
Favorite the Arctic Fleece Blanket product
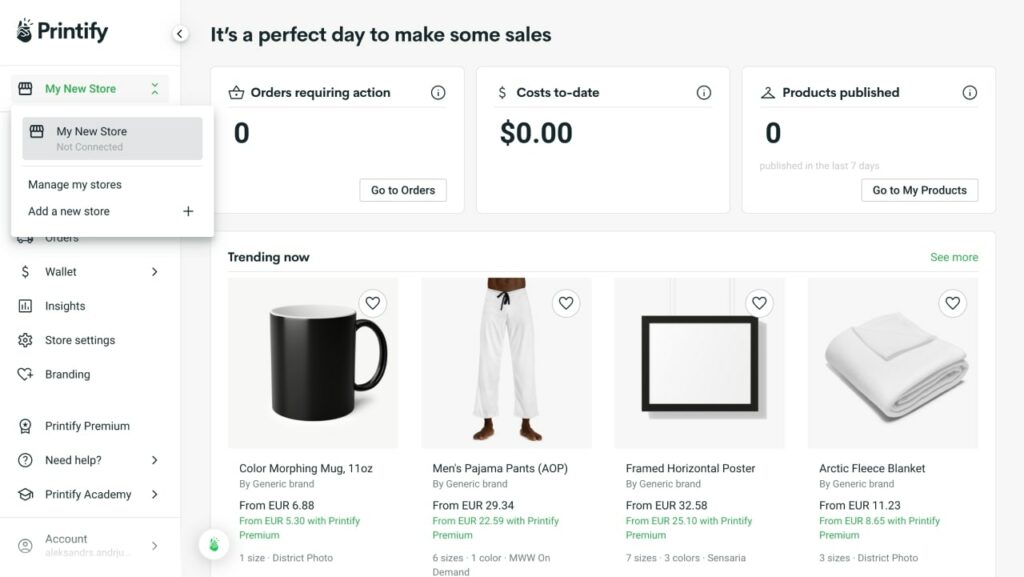(x=952, y=303)
